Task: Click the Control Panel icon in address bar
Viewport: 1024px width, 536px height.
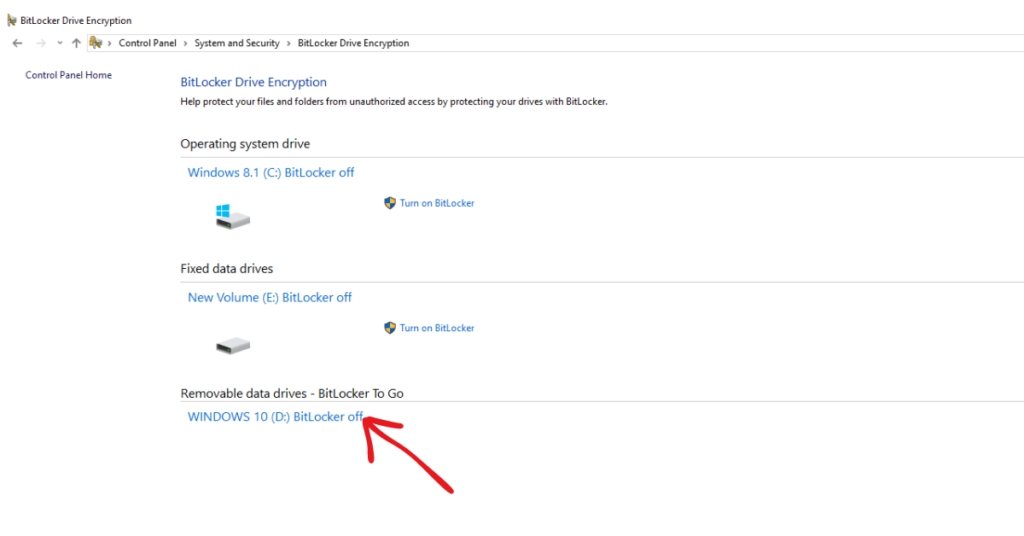Action: [x=96, y=43]
